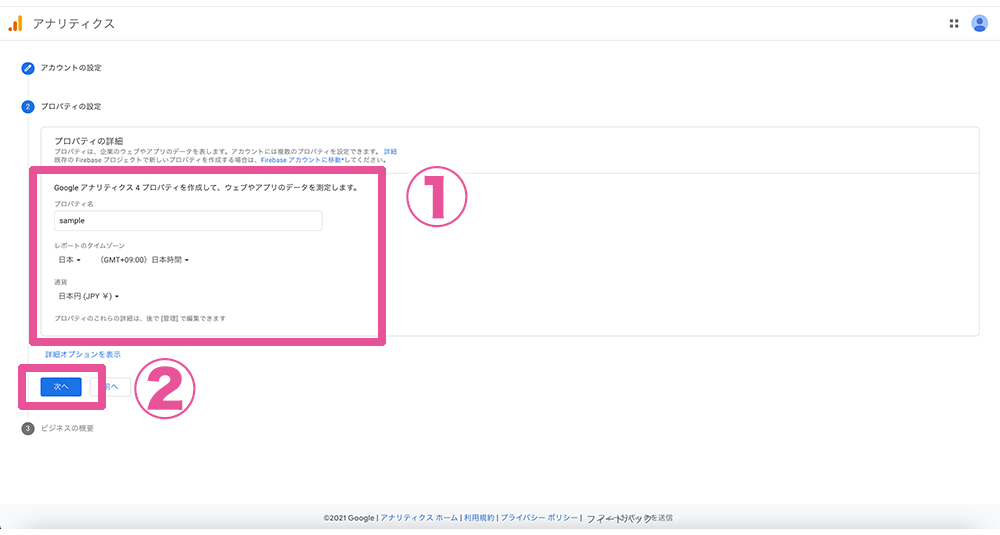Click the step 3 circle icon
The height and width of the screenshot is (535, 1000).
[27, 429]
